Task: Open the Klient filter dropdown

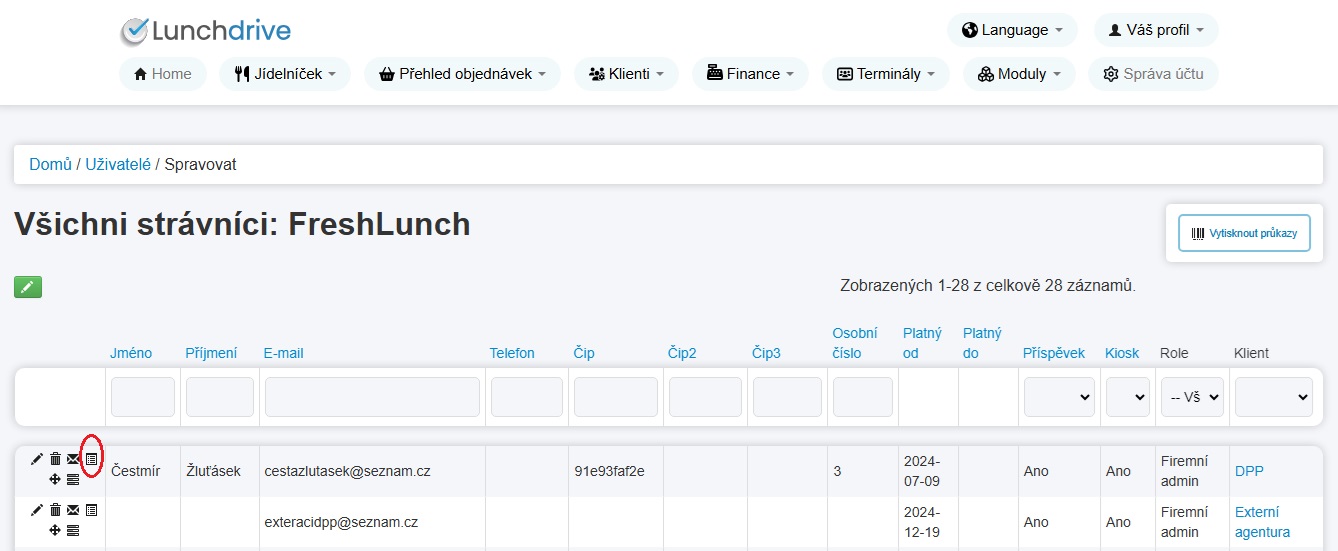Action: coord(1273,397)
